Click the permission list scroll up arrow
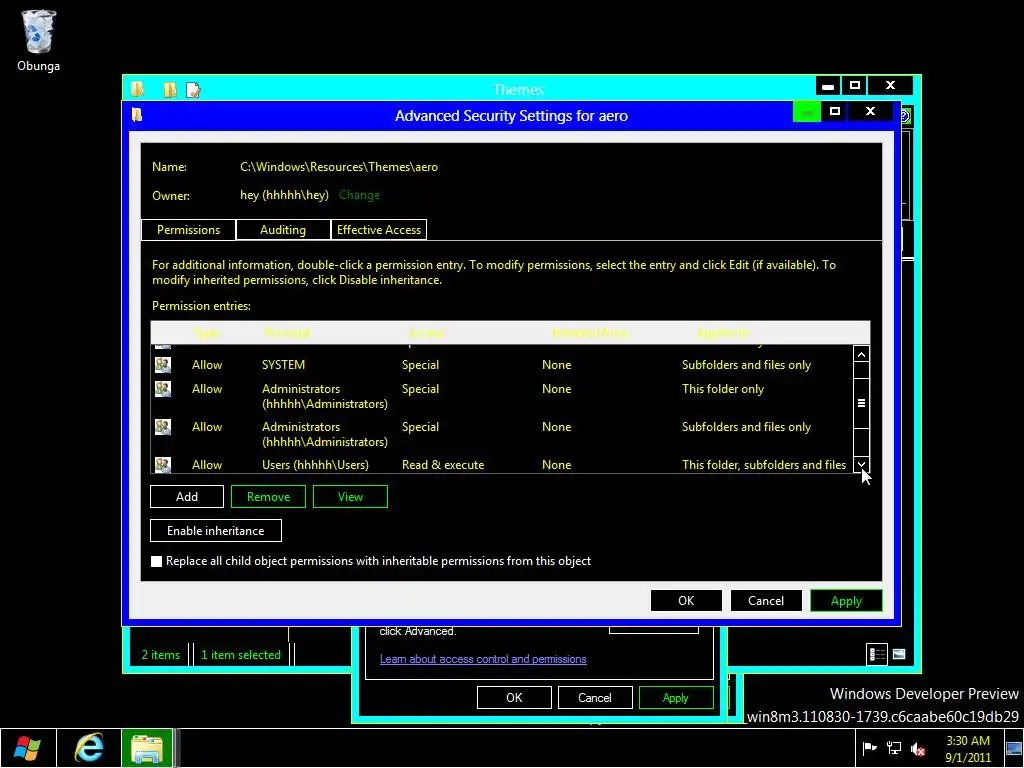Image resolution: width=1024 pixels, height=768 pixels. click(861, 354)
